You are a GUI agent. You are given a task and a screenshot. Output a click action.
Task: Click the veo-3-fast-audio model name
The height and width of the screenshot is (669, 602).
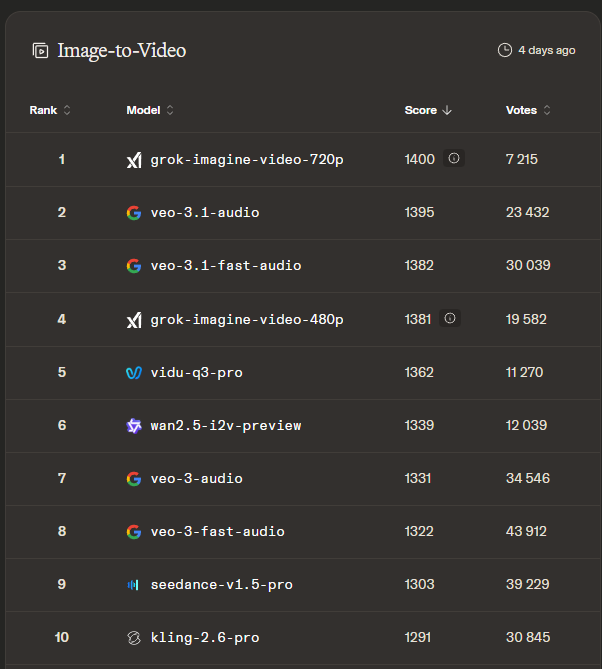217,531
